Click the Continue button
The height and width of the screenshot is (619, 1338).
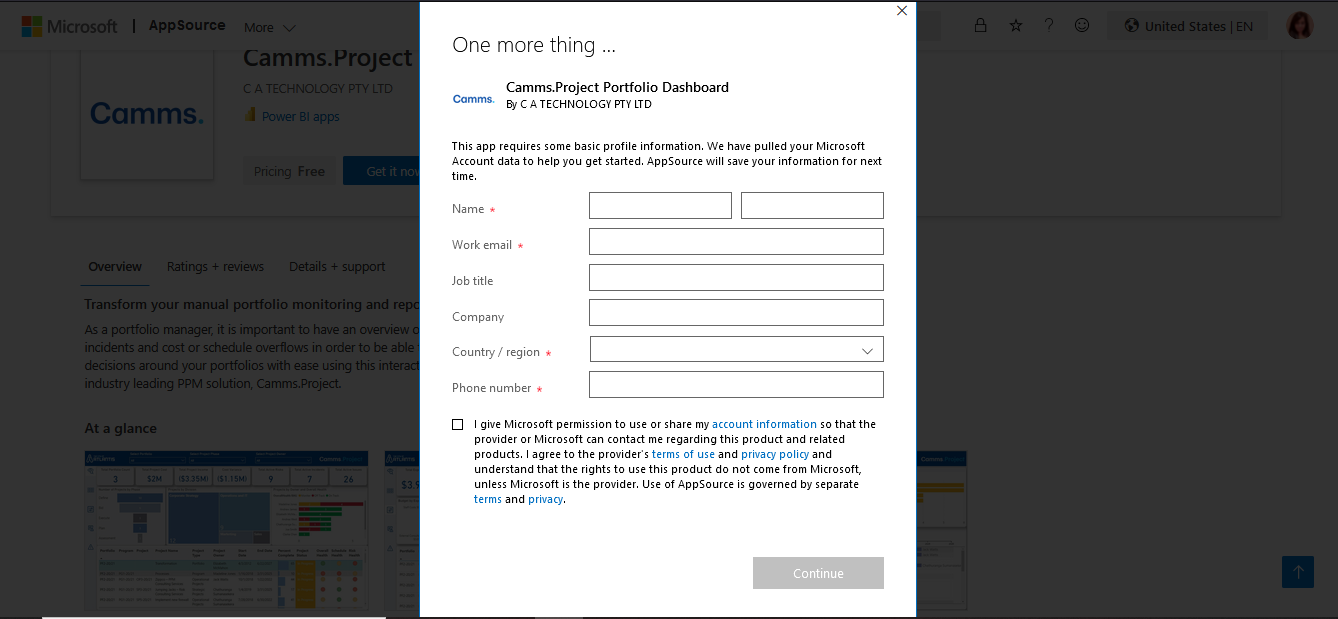coord(818,573)
